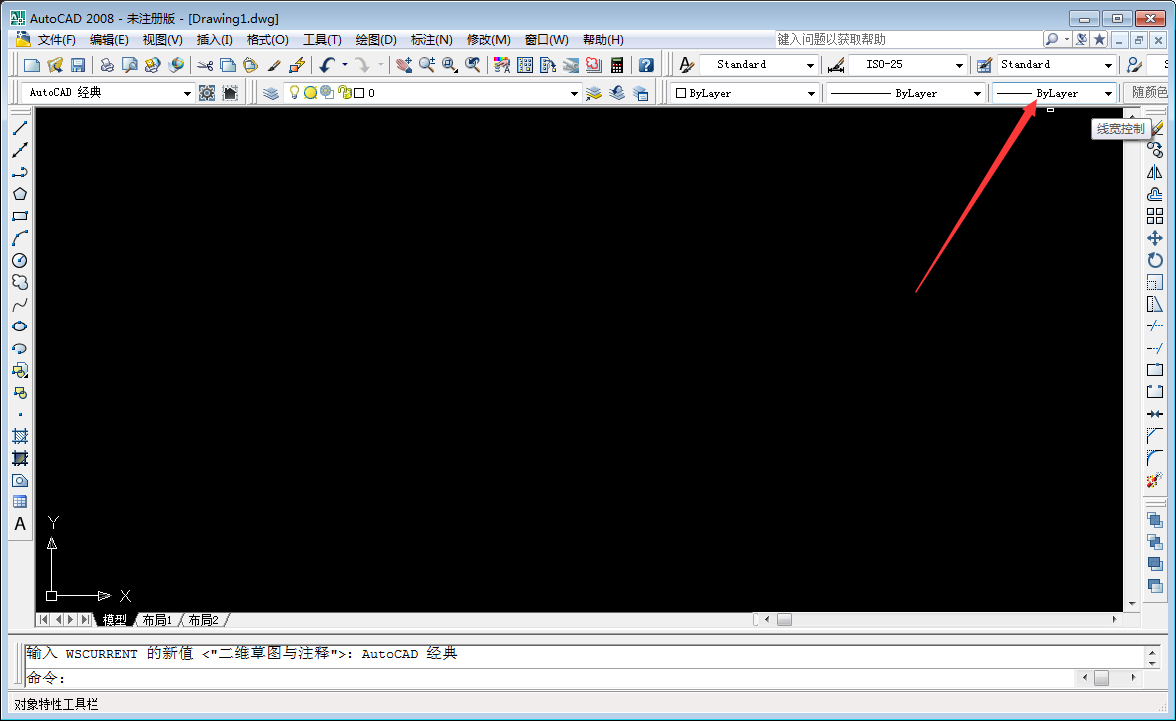Expand the AutoCAD 经典 workspace dropdown
This screenshot has height=721, width=1176.
tap(187, 92)
